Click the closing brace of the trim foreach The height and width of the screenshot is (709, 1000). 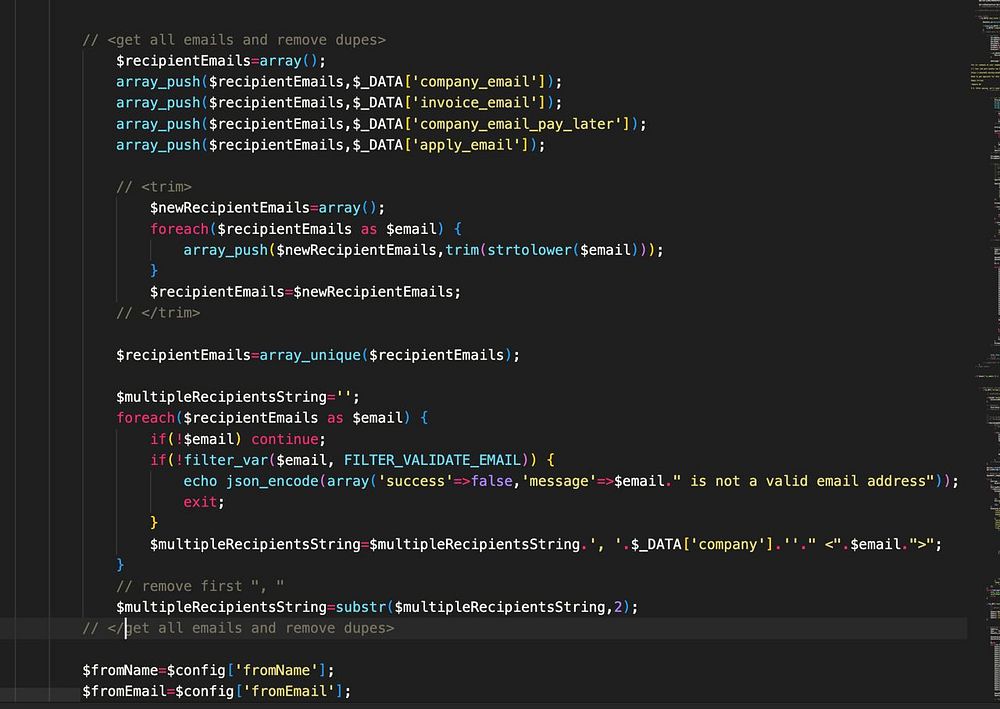[154, 271]
